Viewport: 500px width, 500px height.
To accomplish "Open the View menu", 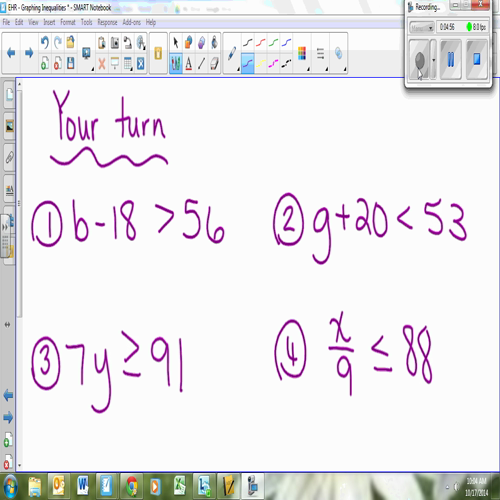I will (33, 22).
